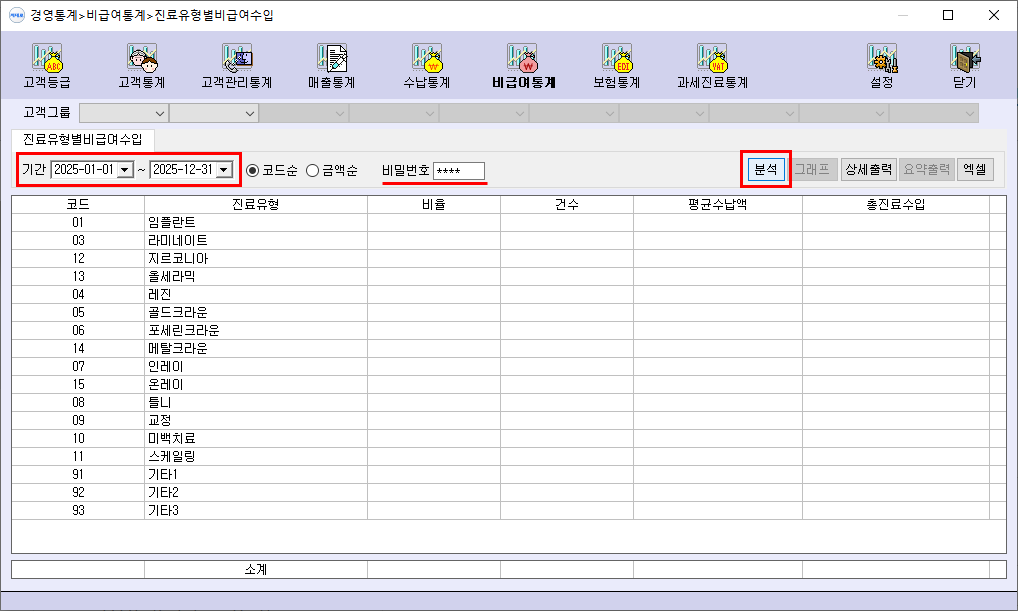Select the 코드순 radio button
The image size is (1018, 611).
[253, 170]
